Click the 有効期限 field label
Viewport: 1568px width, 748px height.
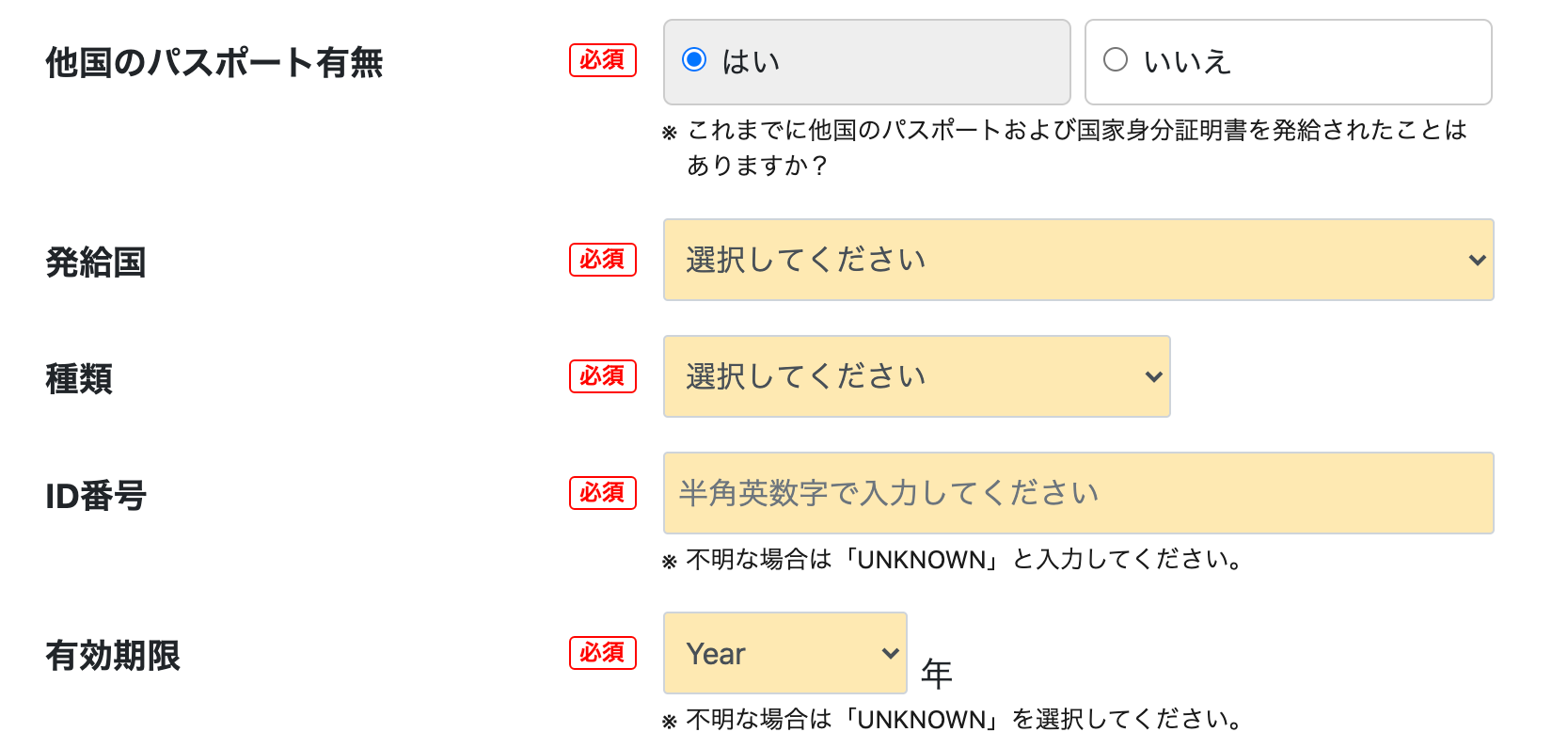(112, 656)
